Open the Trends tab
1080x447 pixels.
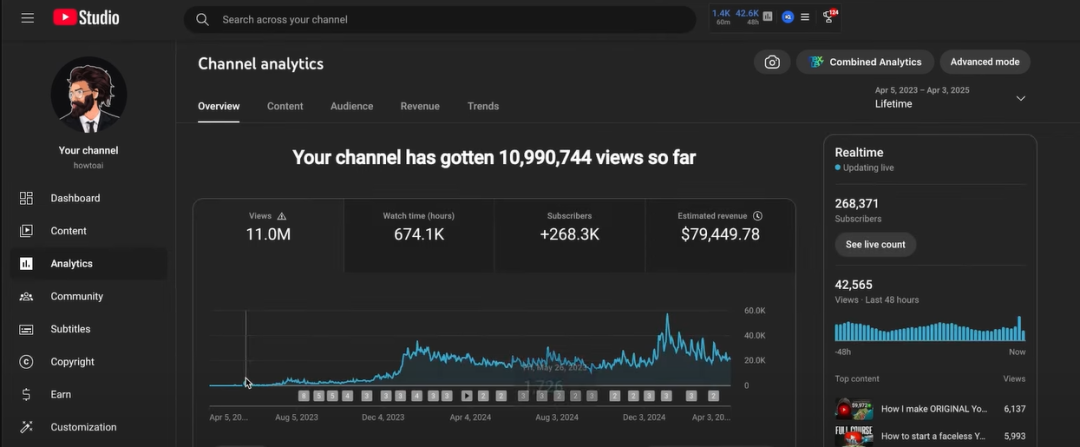[x=483, y=106]
